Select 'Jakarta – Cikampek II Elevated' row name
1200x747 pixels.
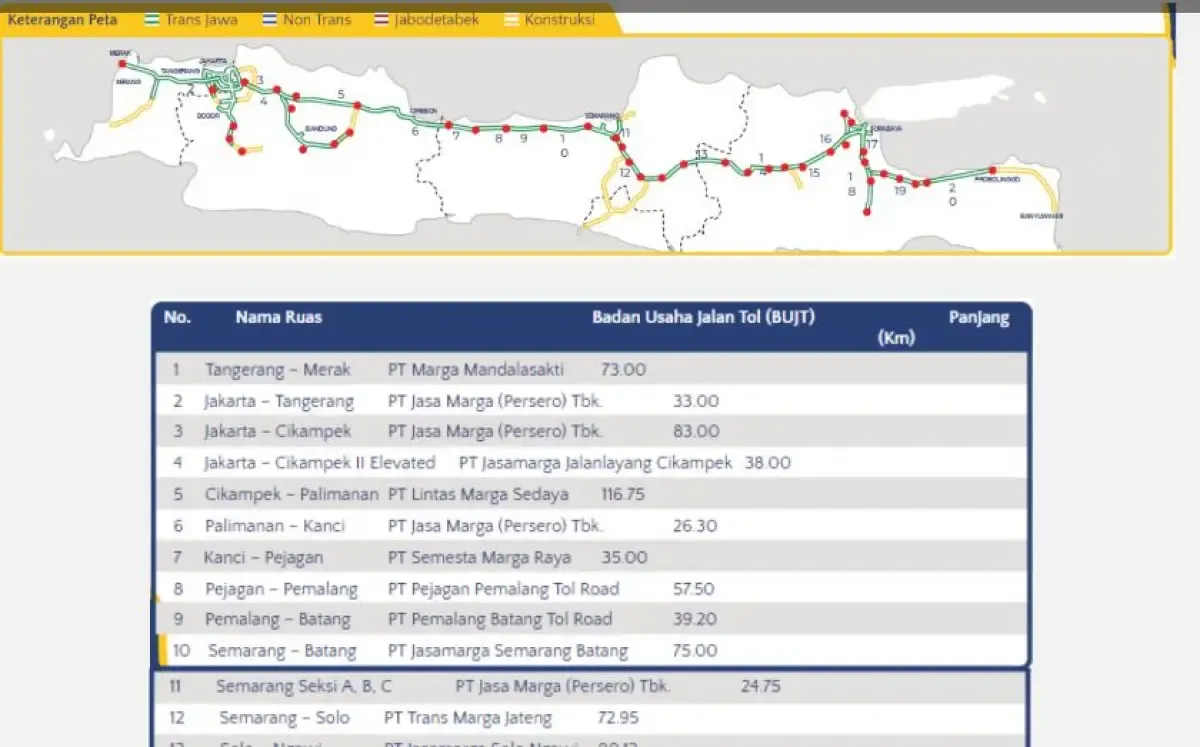tap(320, 463)
